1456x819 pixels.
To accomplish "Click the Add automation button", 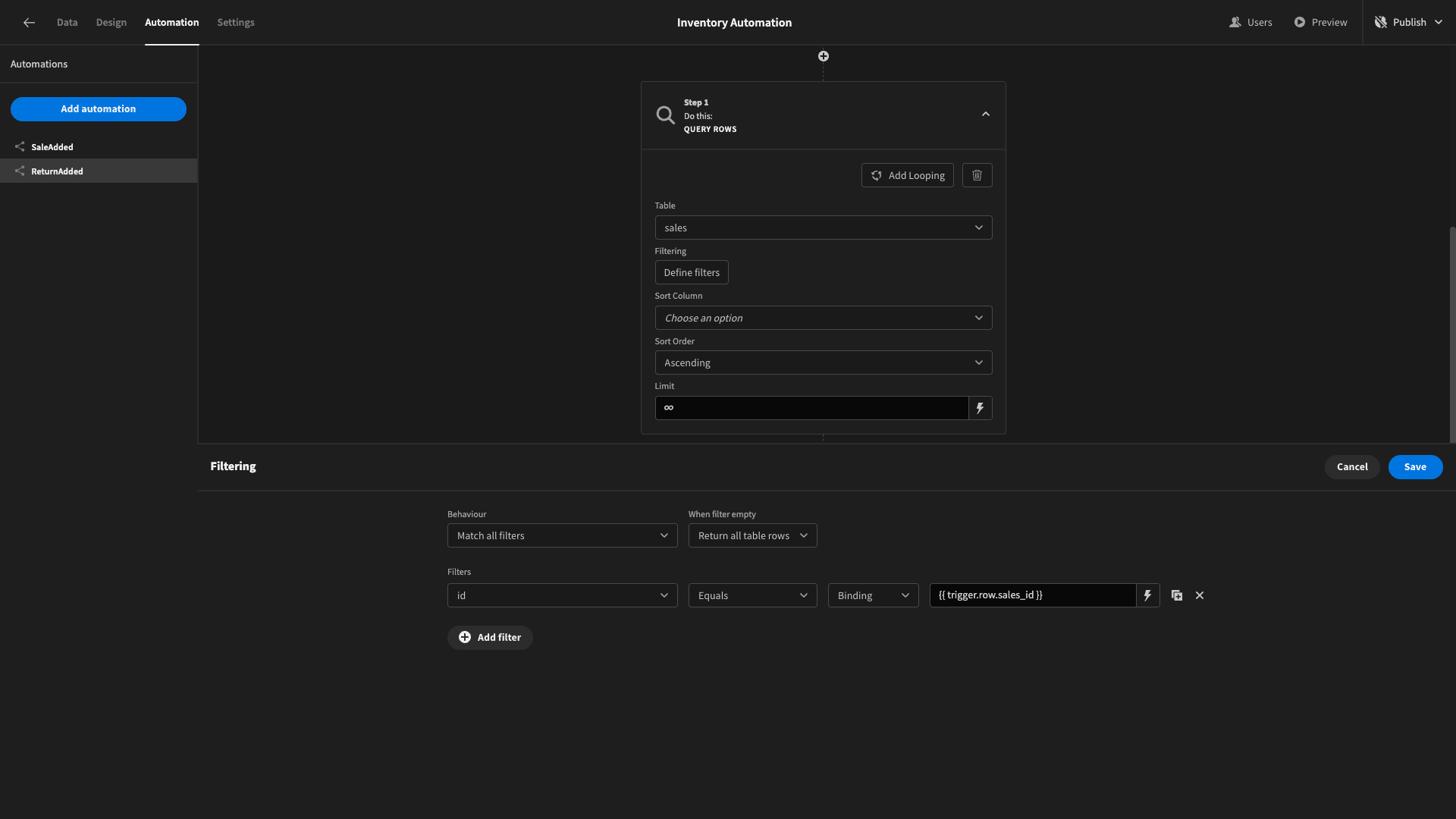I will tap(99, 109).
